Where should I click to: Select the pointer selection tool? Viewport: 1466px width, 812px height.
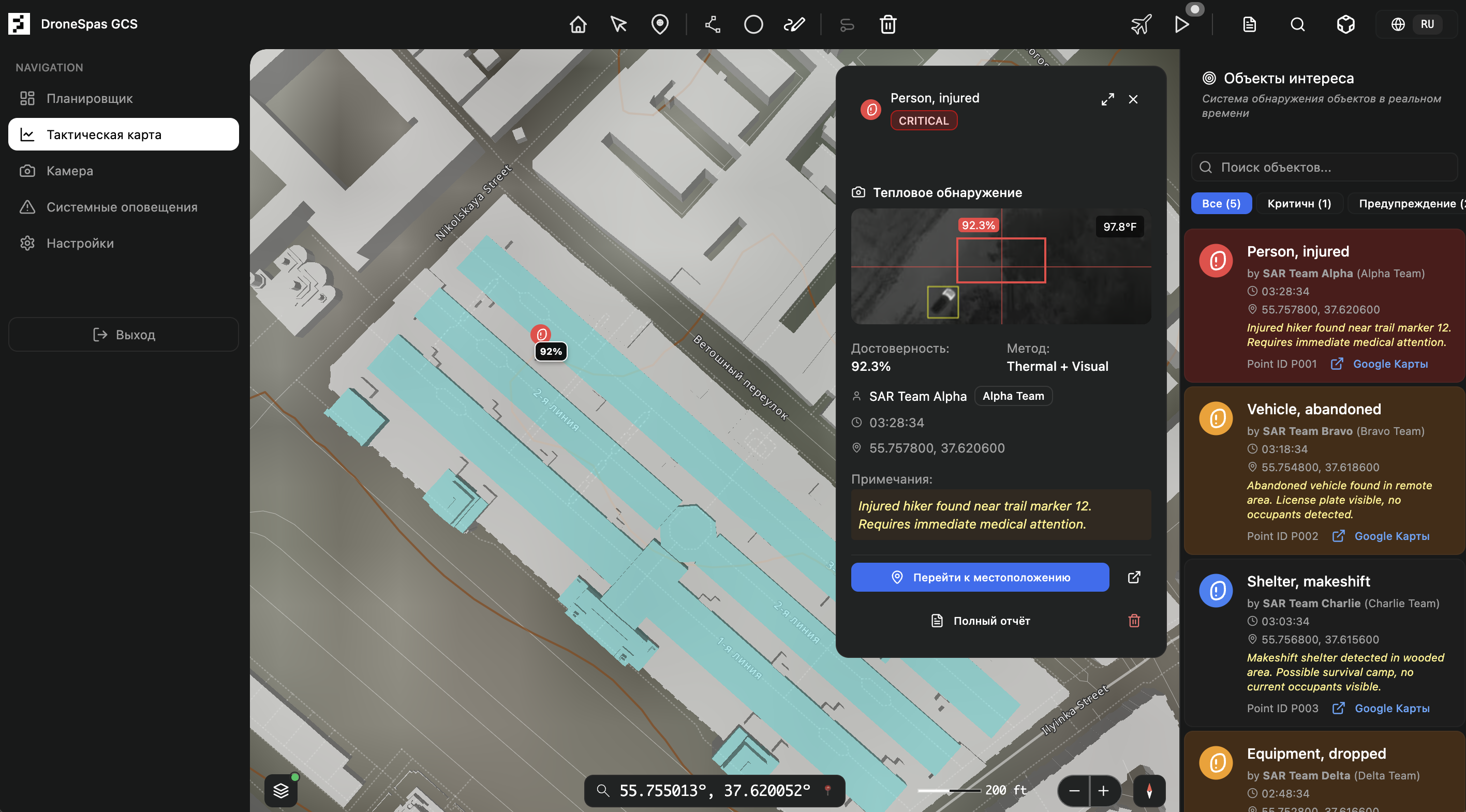(x=618, y=24)
